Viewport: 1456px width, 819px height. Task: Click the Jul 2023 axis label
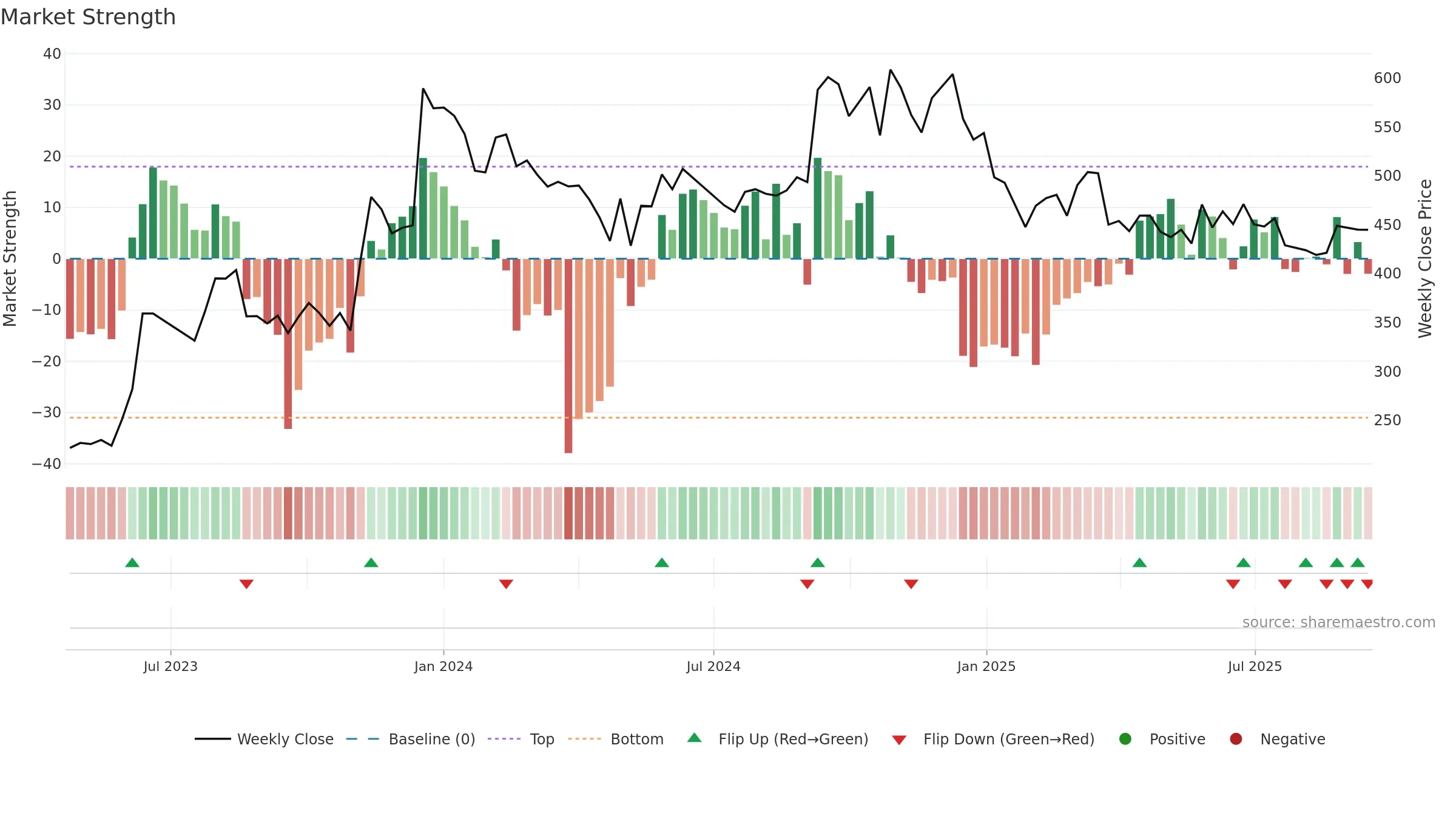point(170,666)
